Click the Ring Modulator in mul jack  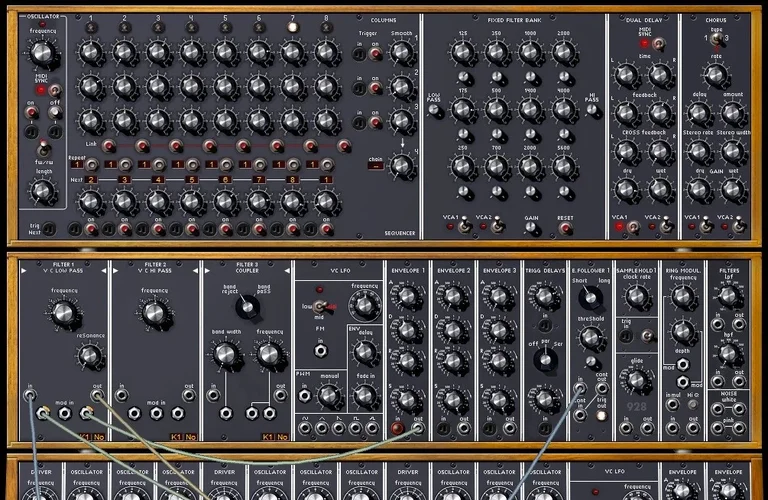tap(672, 405)
